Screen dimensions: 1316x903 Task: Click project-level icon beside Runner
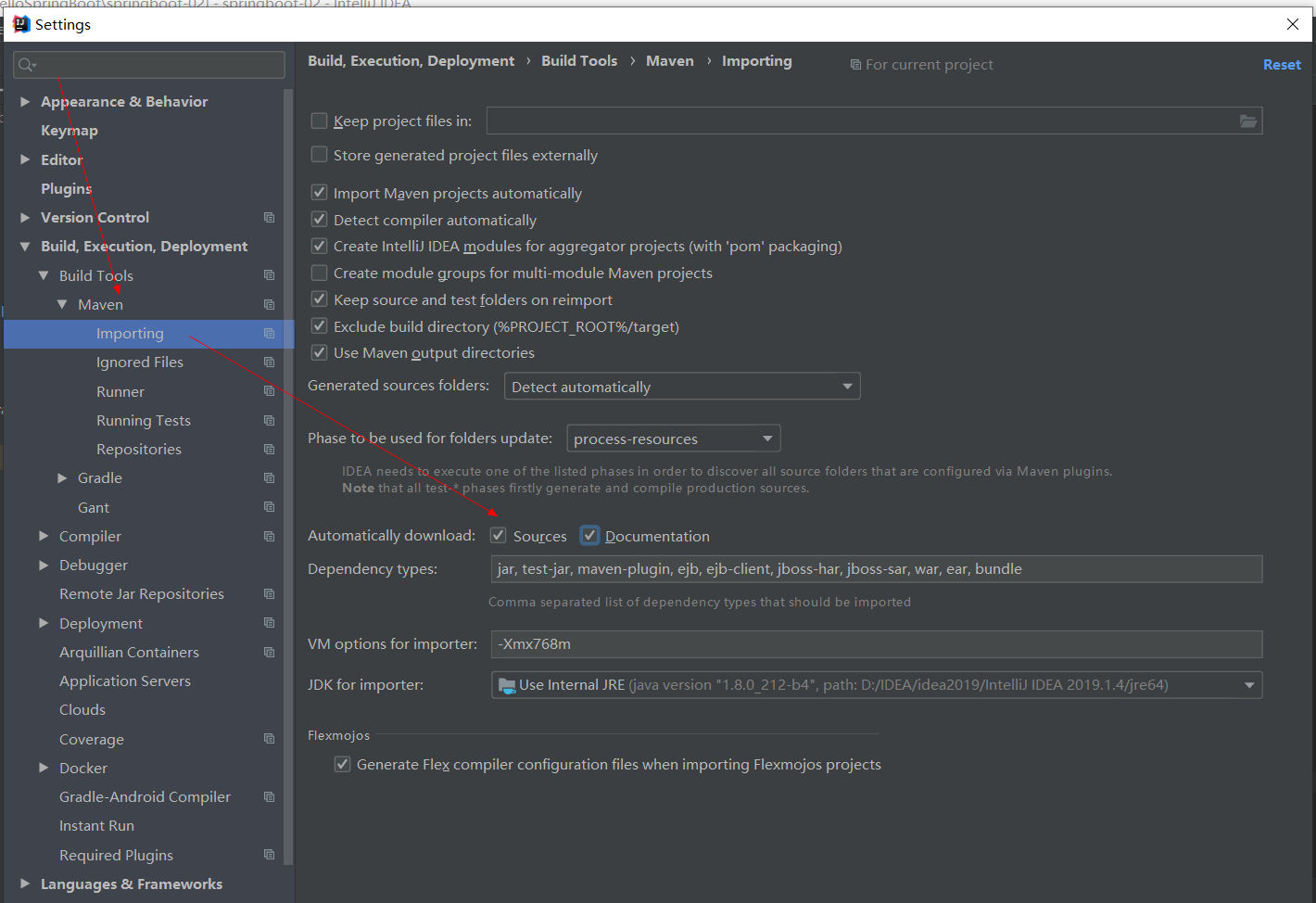269,391
